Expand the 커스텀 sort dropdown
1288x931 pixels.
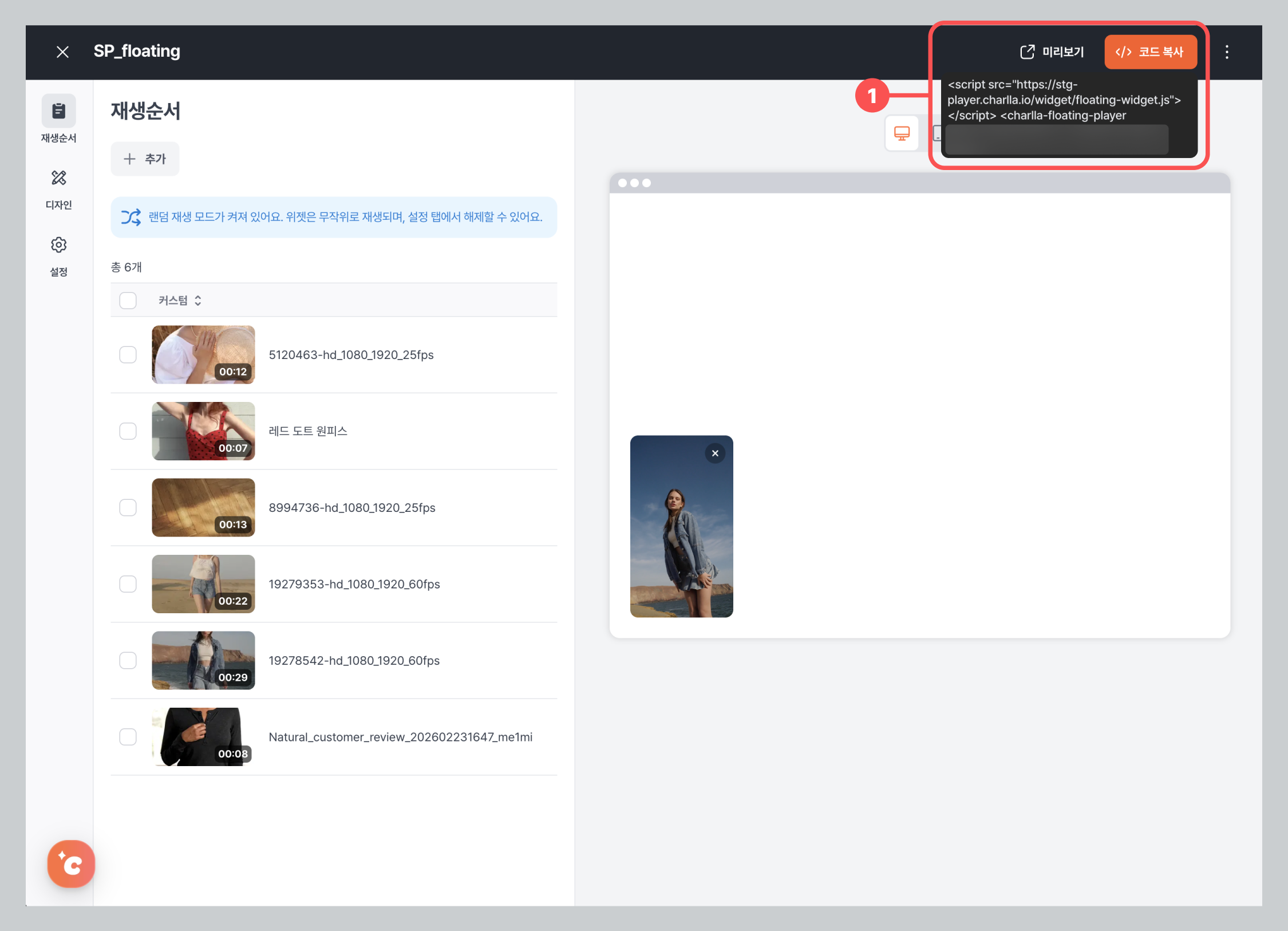(x=180, y=301)
